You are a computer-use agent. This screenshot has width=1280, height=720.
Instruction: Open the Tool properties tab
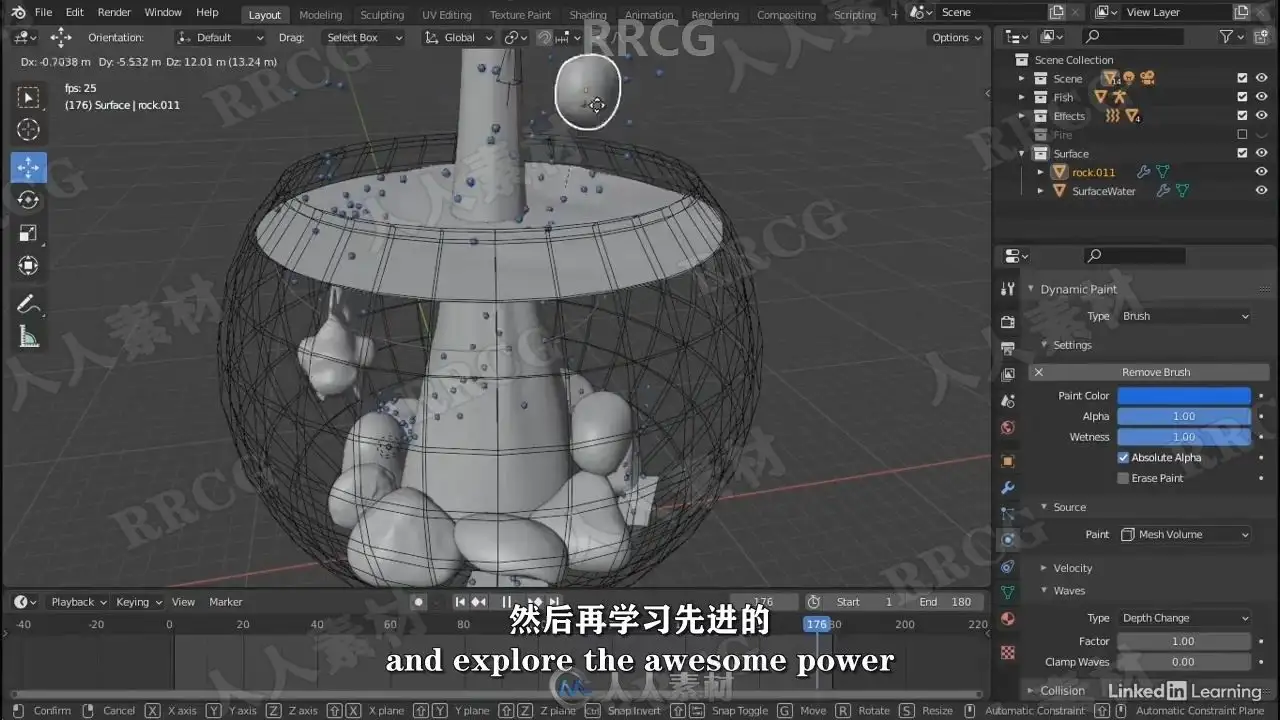[1008, 289]
